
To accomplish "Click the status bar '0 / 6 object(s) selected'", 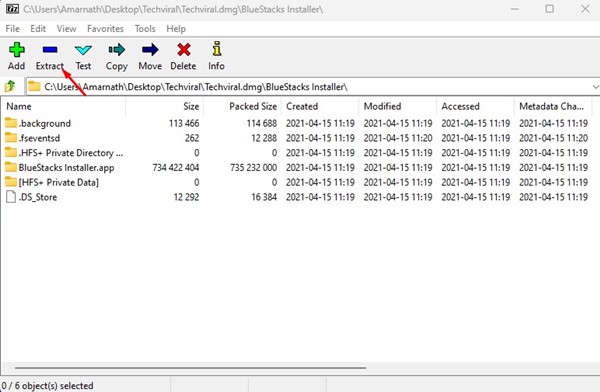I will point(47,385).
